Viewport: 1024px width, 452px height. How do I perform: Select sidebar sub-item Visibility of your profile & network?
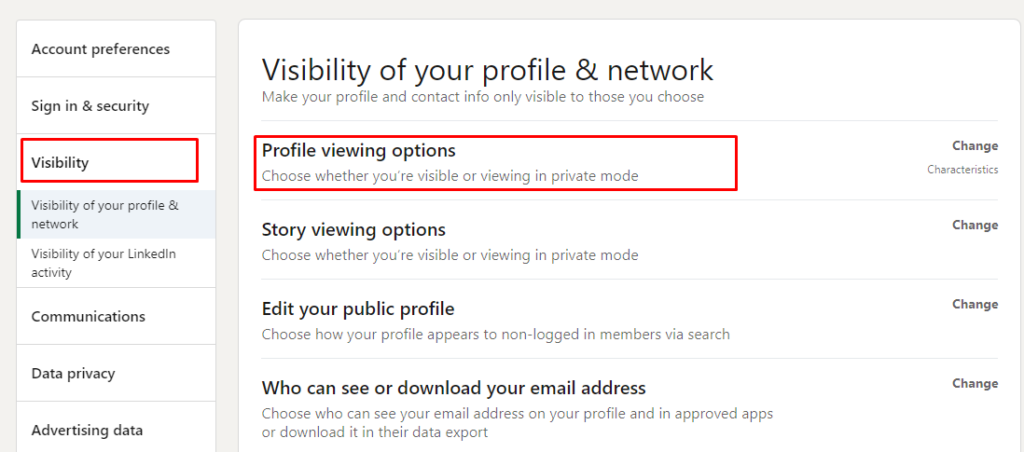[116, 214]
